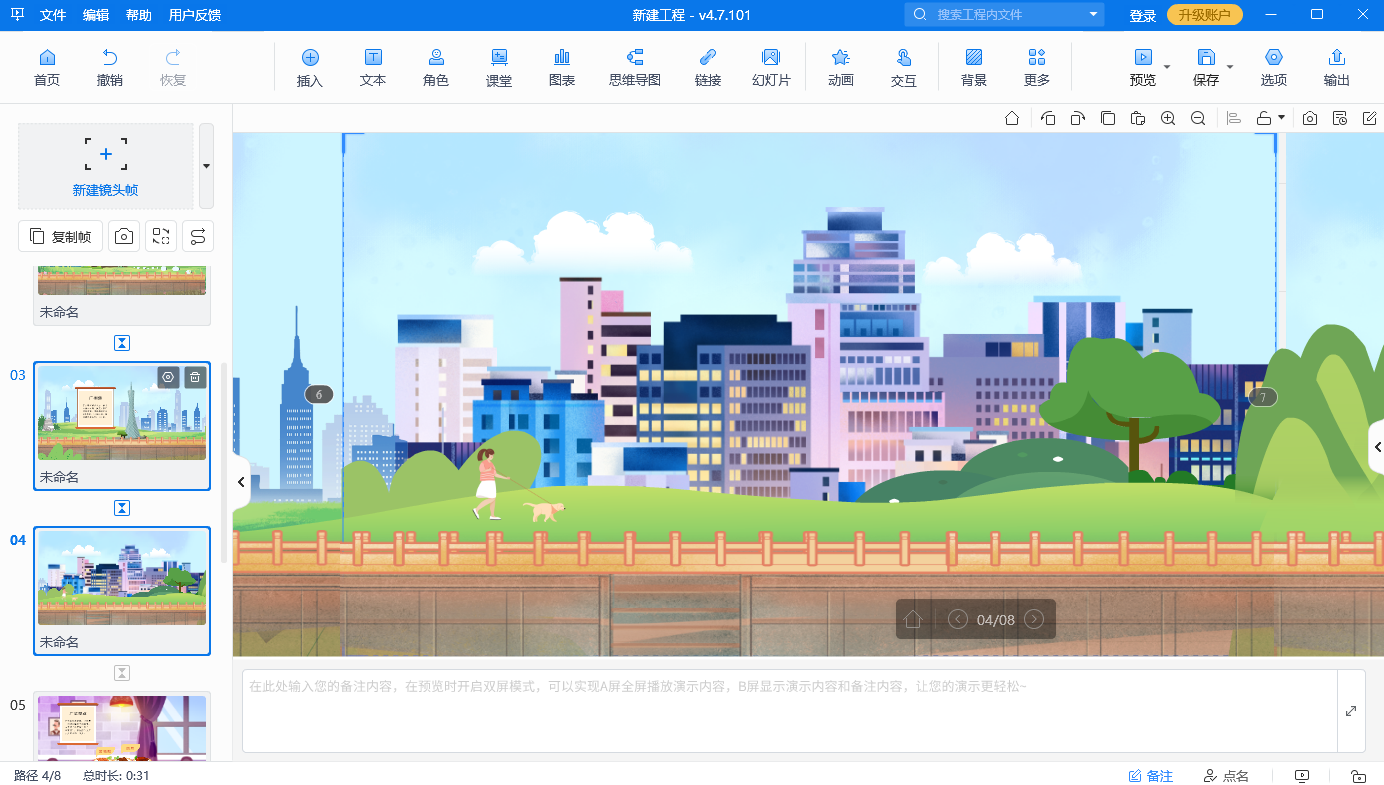Click the copy icon in canvas toolbar
1384x785 pixels.
1108,118
